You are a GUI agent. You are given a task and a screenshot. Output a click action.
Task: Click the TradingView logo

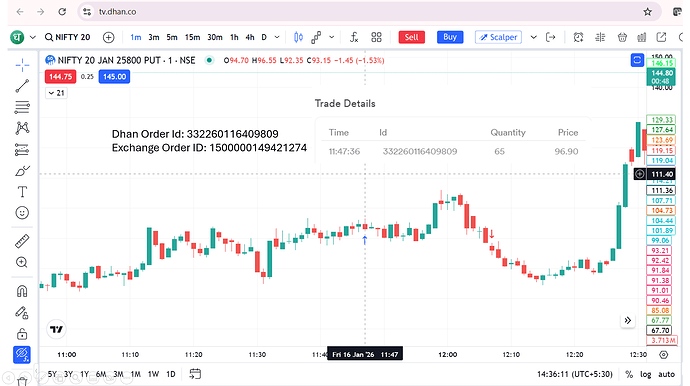[56, 329]
